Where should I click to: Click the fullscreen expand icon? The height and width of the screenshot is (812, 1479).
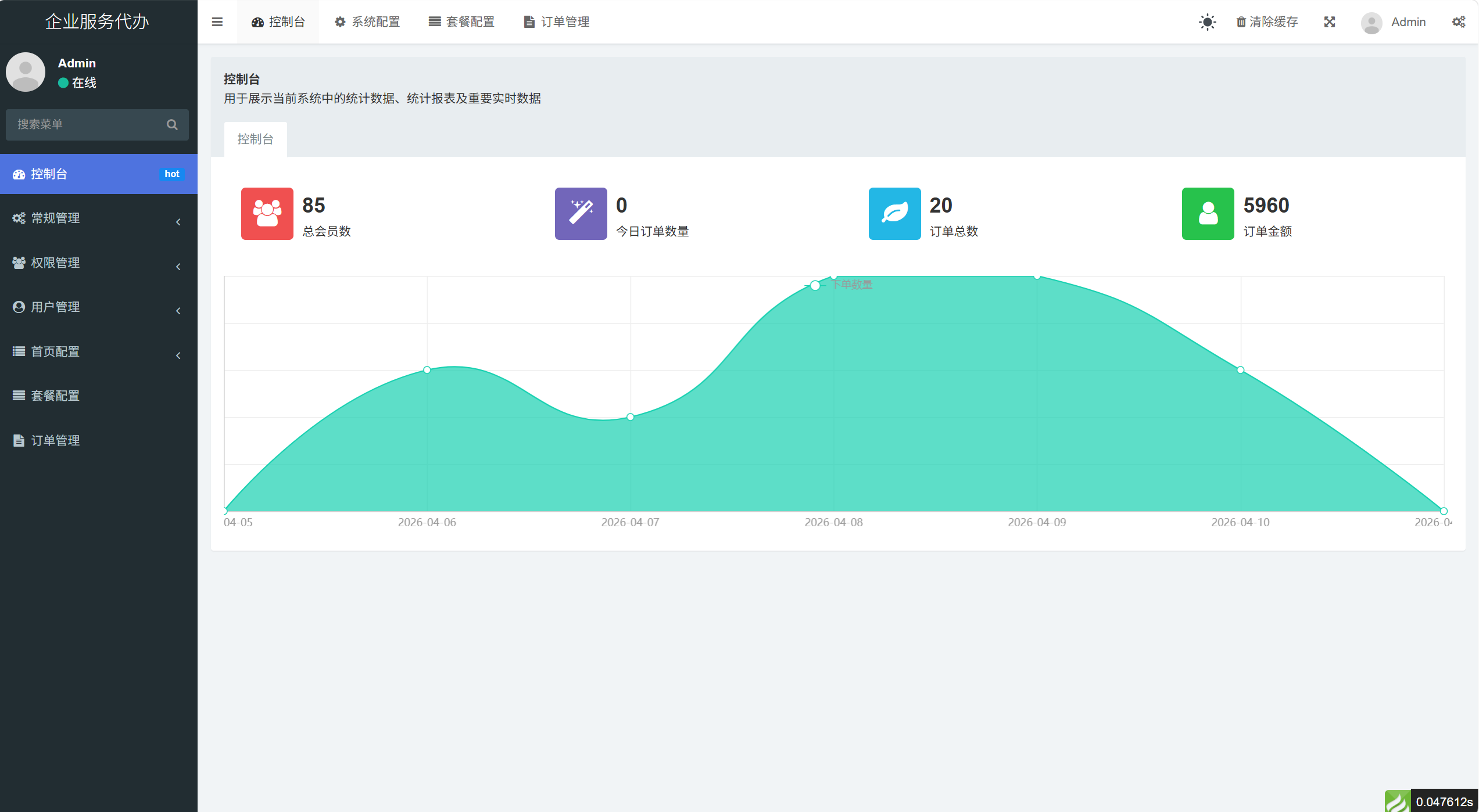pos(1329,22)
